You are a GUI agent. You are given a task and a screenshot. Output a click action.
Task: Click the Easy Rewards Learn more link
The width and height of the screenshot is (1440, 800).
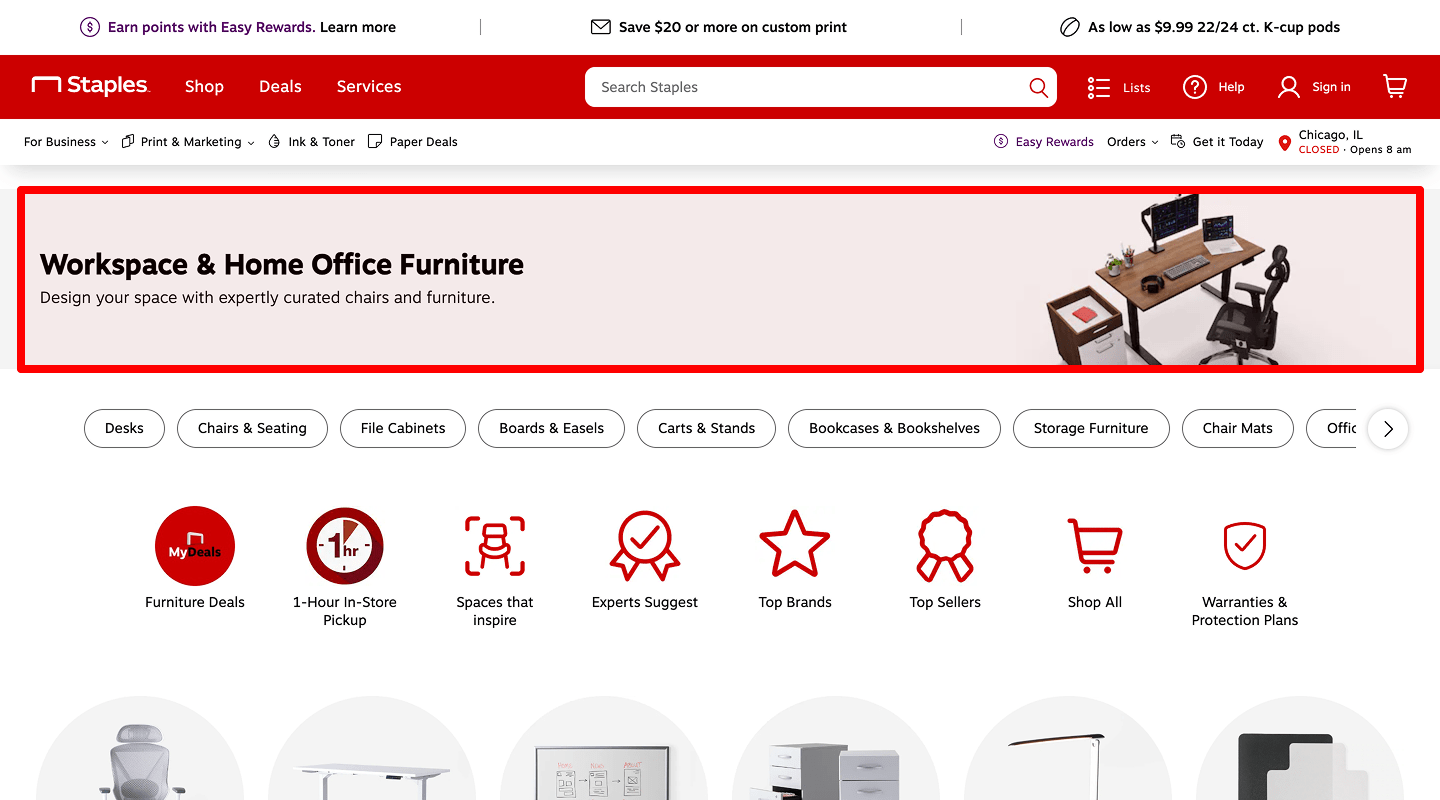click(358, 27)
